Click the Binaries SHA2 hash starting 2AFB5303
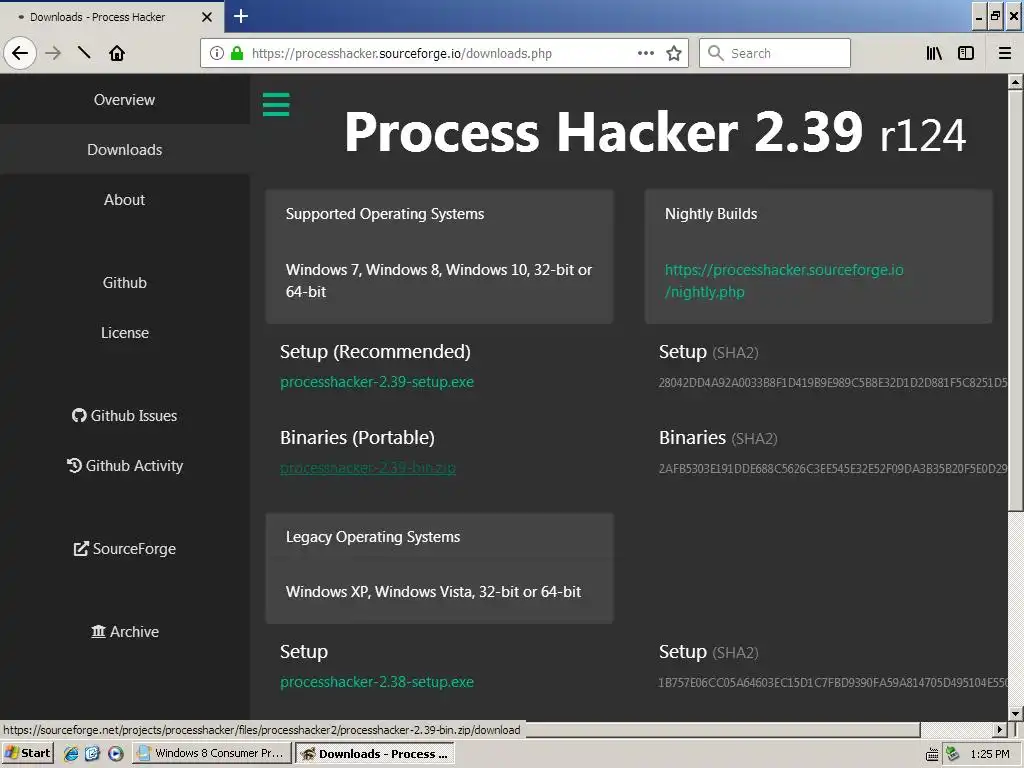1024x768 pixels. pyautogui.click(x=833, y=468)
